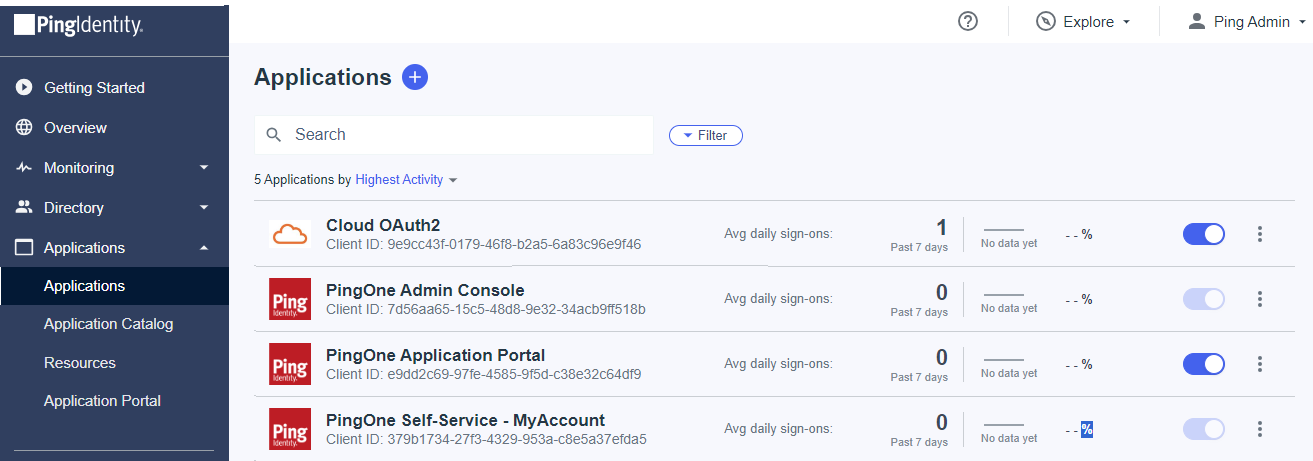Toggle the PingOne Application Portal switch

click(x=1204, y=364)
